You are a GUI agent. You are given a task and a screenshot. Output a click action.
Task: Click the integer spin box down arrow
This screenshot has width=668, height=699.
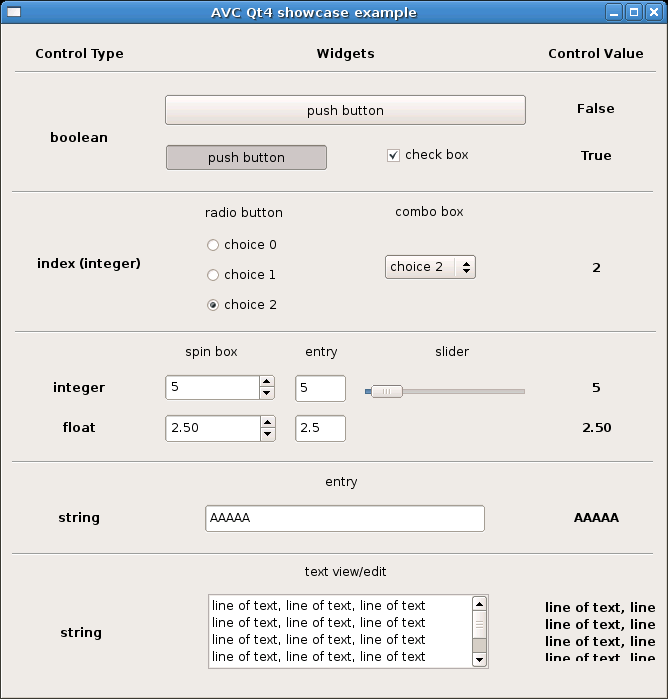click(267, 393)
